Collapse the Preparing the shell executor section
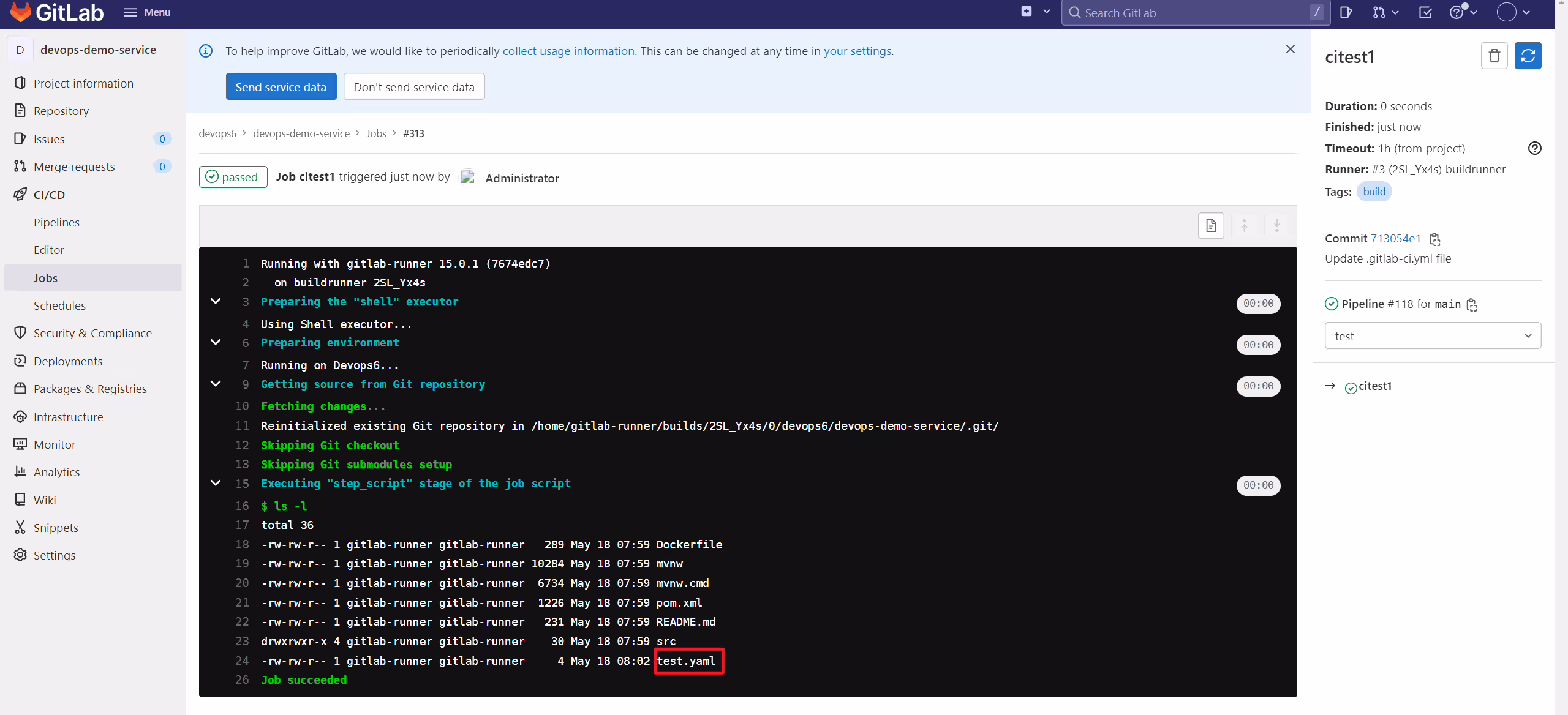1568x715 pixels. 216,301
